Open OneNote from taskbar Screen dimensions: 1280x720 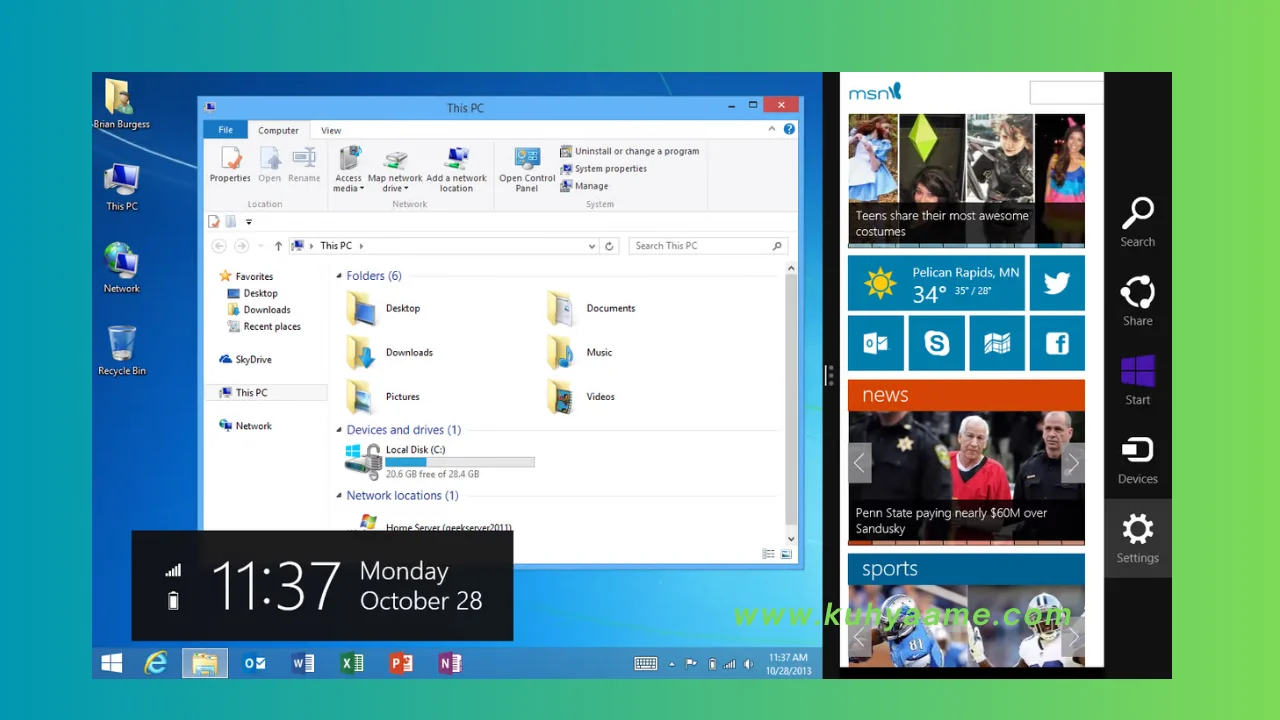pyautogui.click(x=450, y=663)
